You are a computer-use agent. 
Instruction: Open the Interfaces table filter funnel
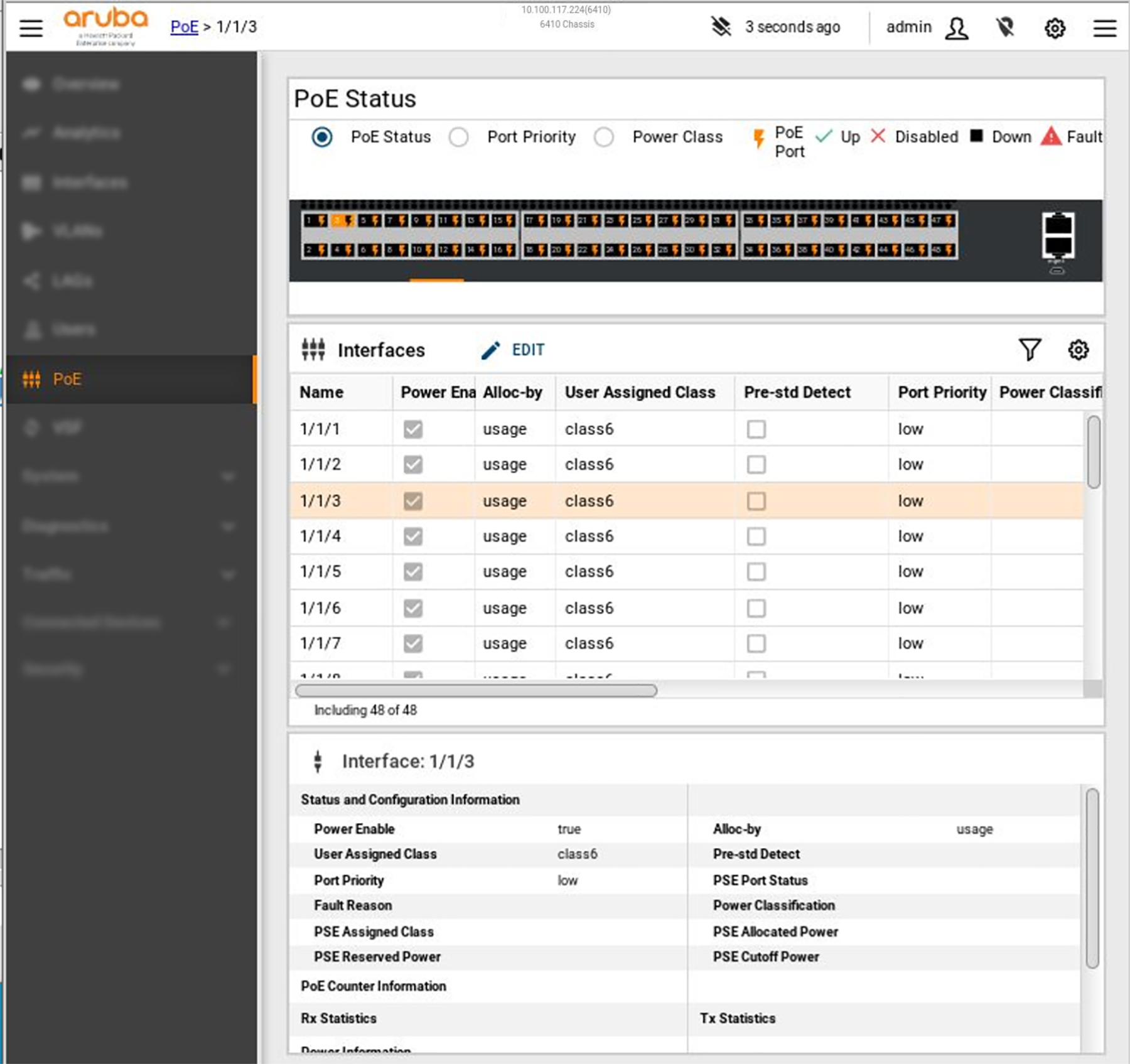pyautogui.click(x=1030, y=350)
